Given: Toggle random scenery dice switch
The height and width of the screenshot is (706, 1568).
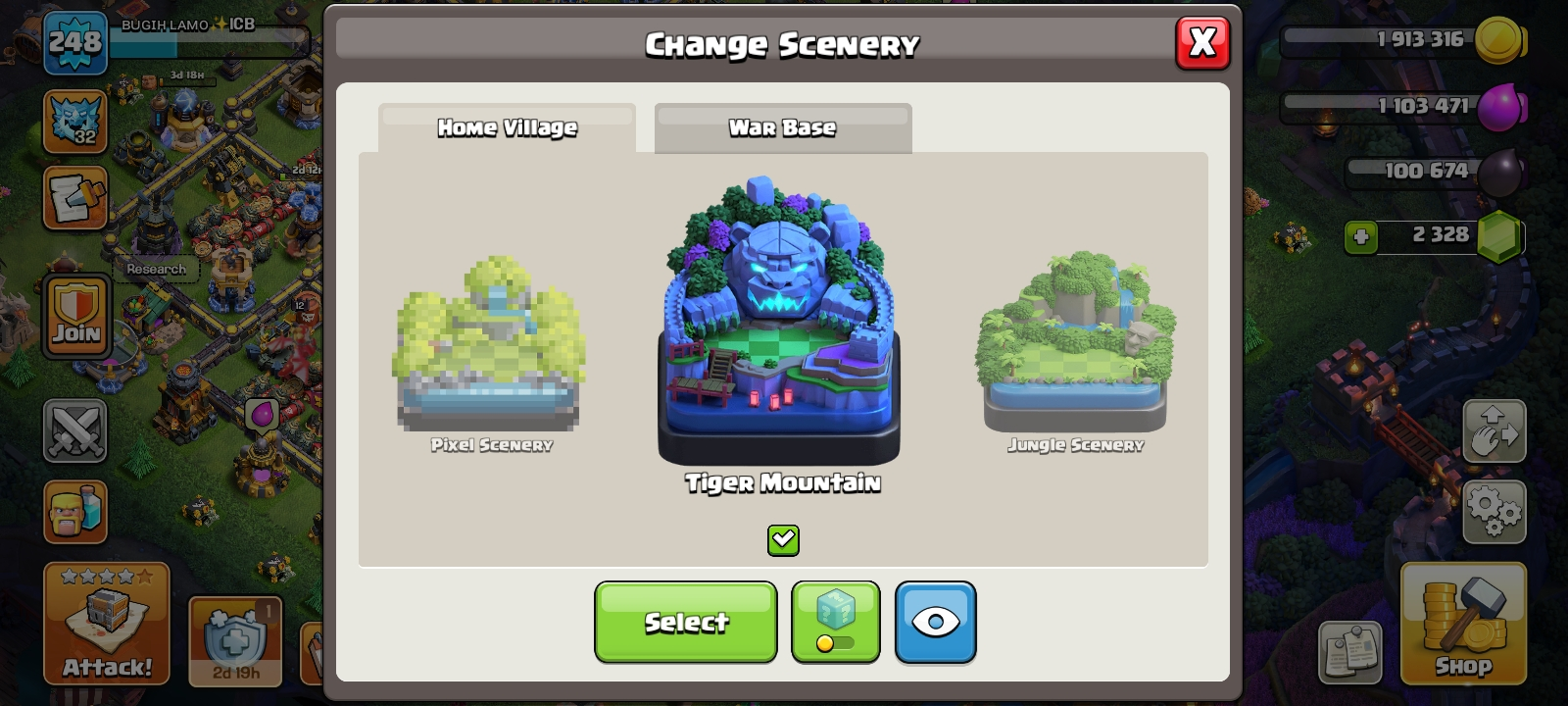Looking at the screenshot, I should [x=835, y=622].
